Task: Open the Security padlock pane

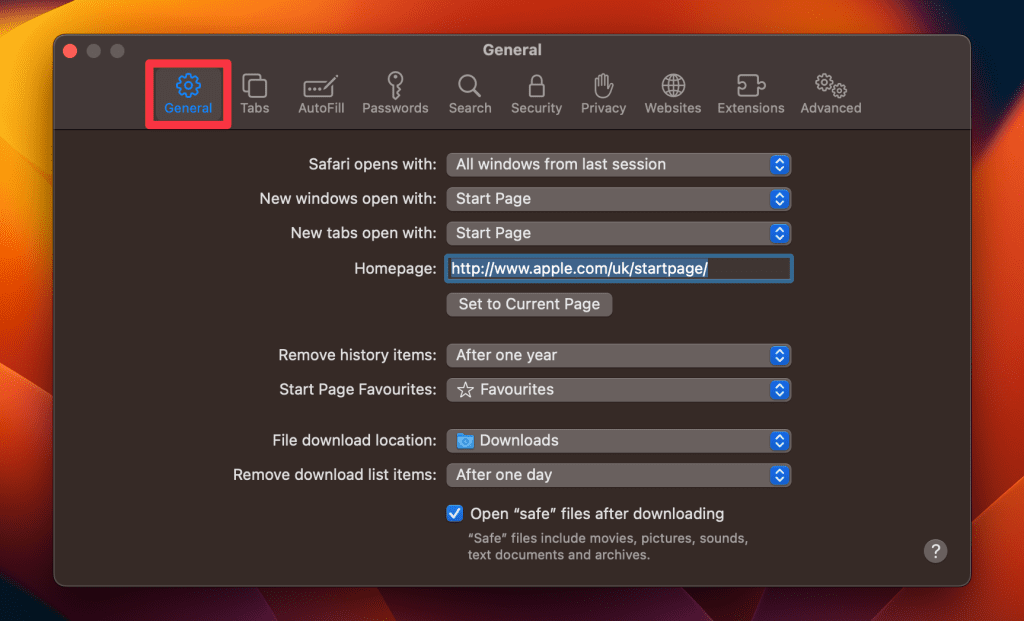Action: (536, 94)
